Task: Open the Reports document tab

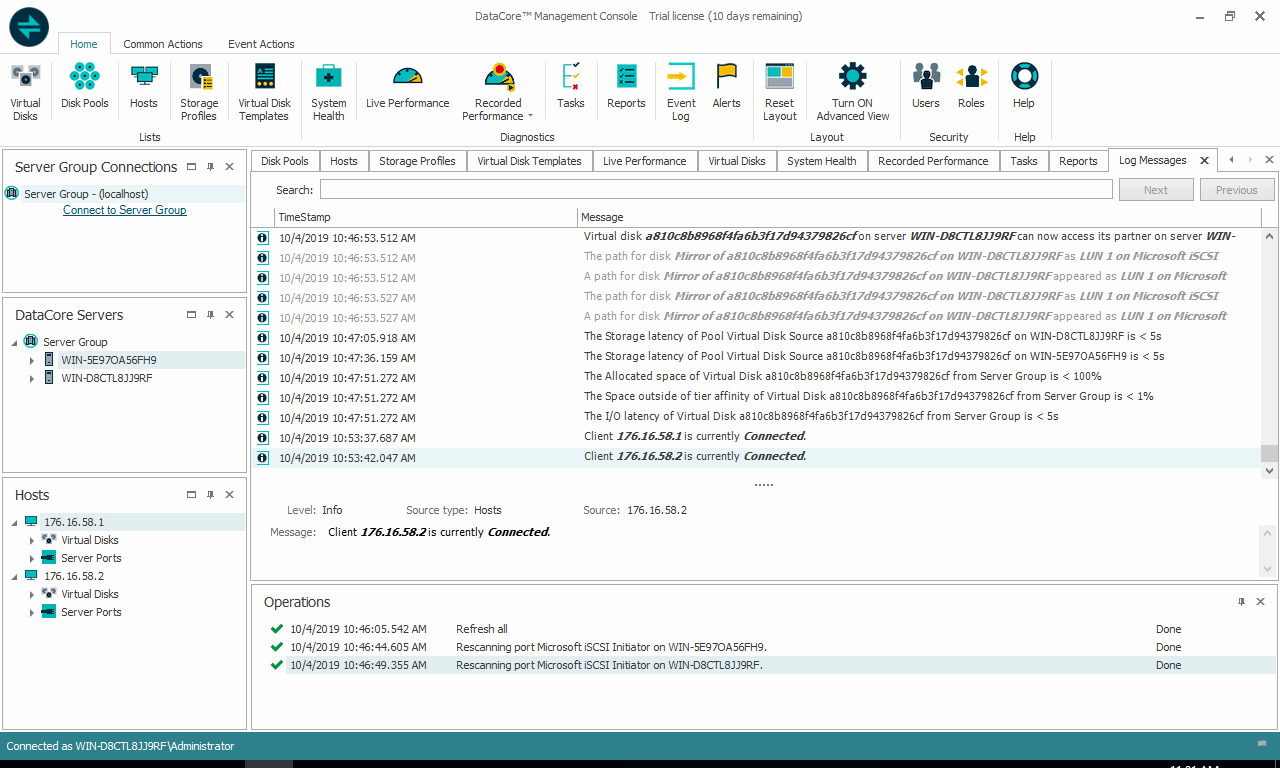Action: (1078, 161)
